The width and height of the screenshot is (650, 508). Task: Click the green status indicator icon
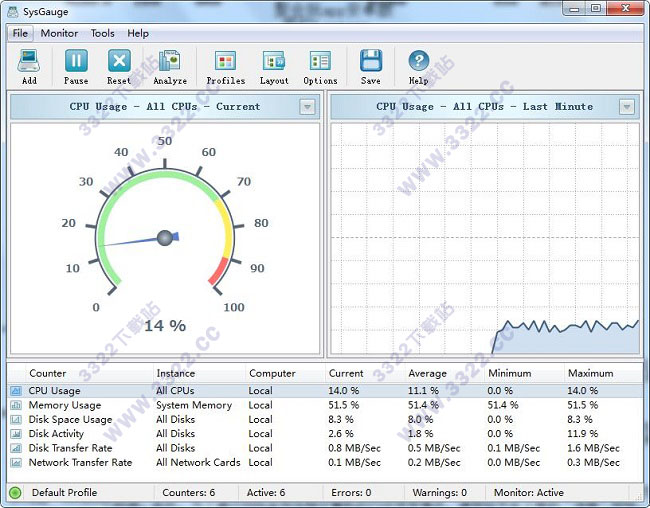click(15, 493)
